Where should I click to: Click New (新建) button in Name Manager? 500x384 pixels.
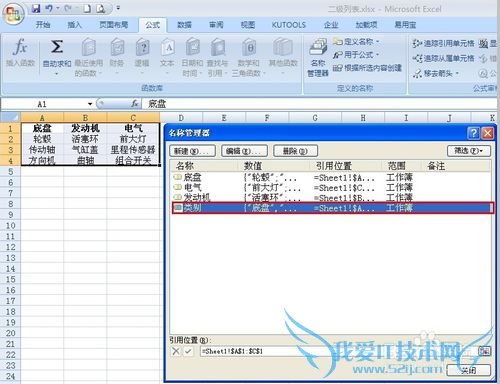pos(192,151)
